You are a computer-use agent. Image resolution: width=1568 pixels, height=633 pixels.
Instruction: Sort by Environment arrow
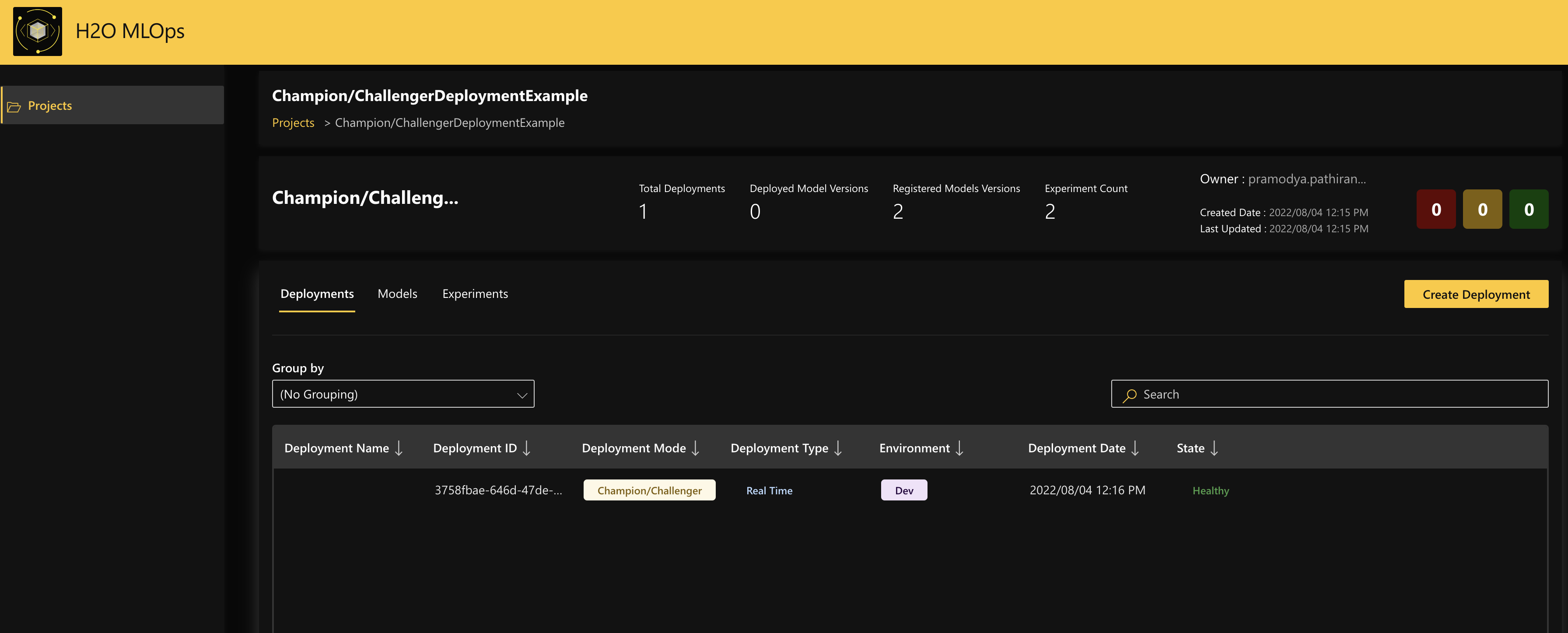pyautogui.click(x=959, y=448)
